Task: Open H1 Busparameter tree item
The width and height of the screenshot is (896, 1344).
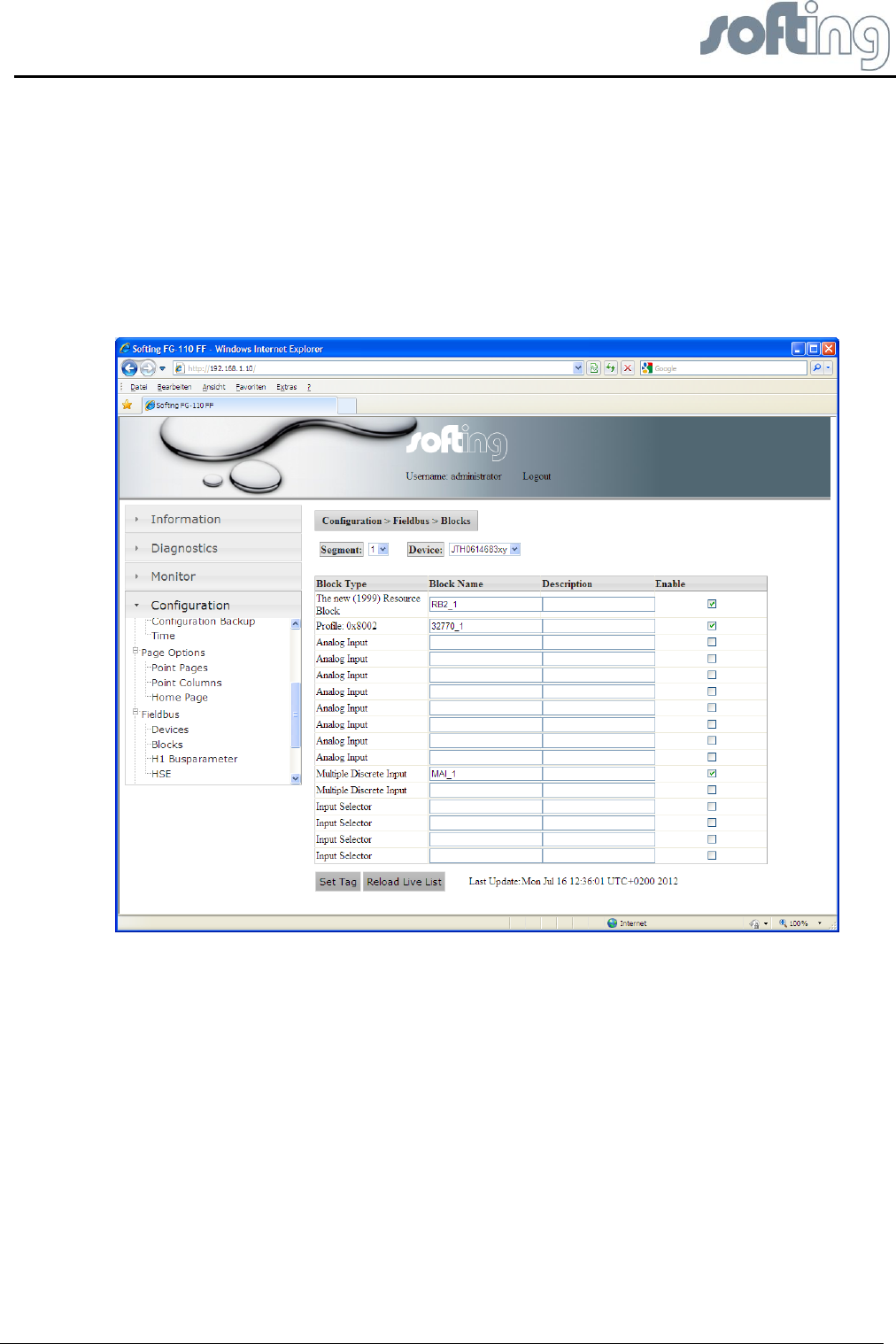Action: point(194,759)
